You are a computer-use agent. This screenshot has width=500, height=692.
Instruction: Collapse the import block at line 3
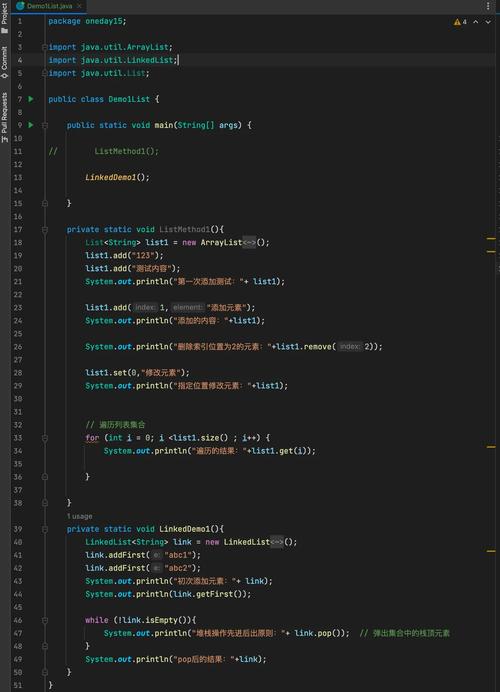tap(45, 47)
